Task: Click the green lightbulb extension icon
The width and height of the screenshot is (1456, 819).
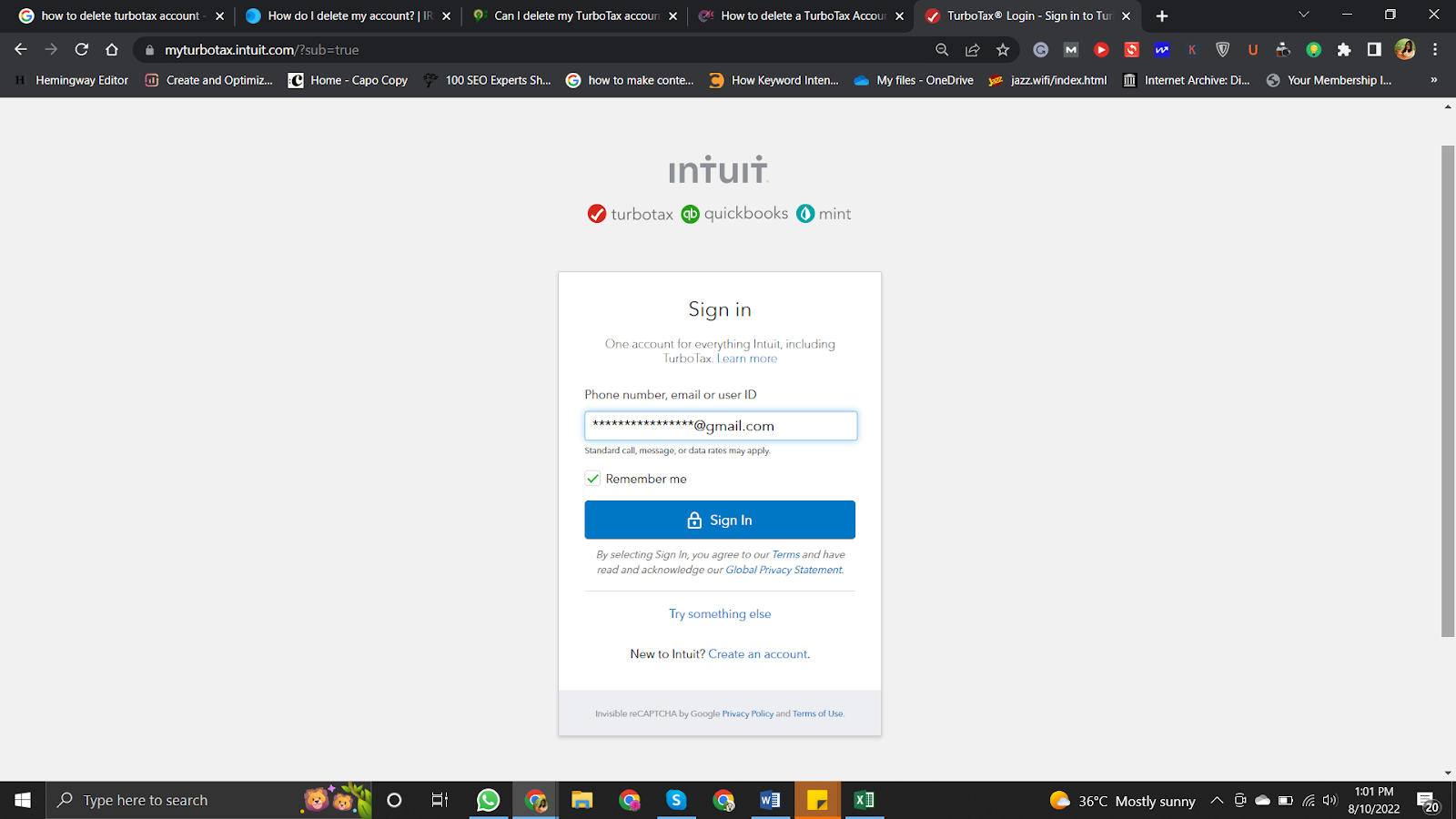Action: pos(1313,50)
